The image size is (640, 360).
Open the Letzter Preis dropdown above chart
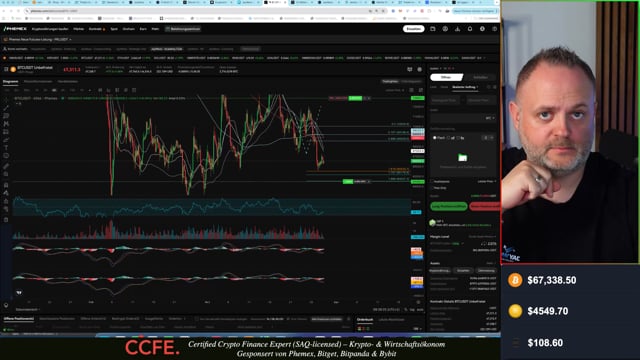pyautogui.click(x=394, y=90)
